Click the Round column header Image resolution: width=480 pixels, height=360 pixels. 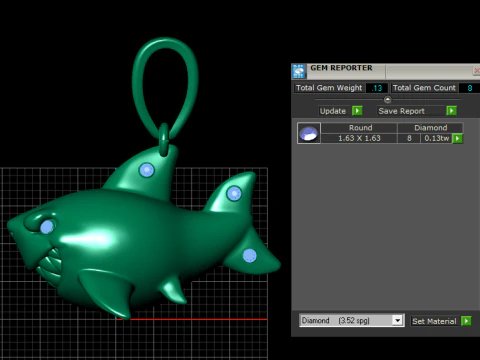tap(360, 128)
